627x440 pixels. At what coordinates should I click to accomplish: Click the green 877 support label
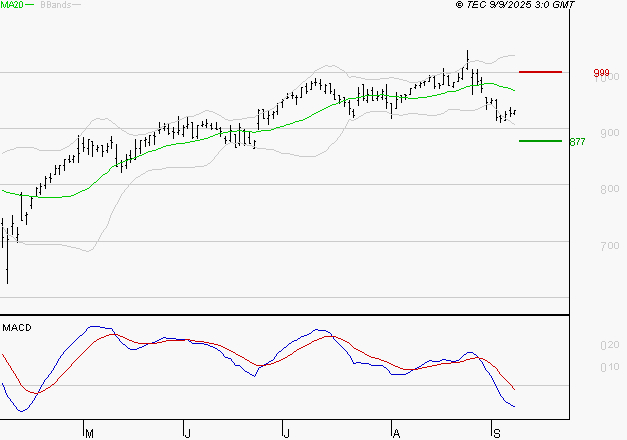(x=577, y=142)
